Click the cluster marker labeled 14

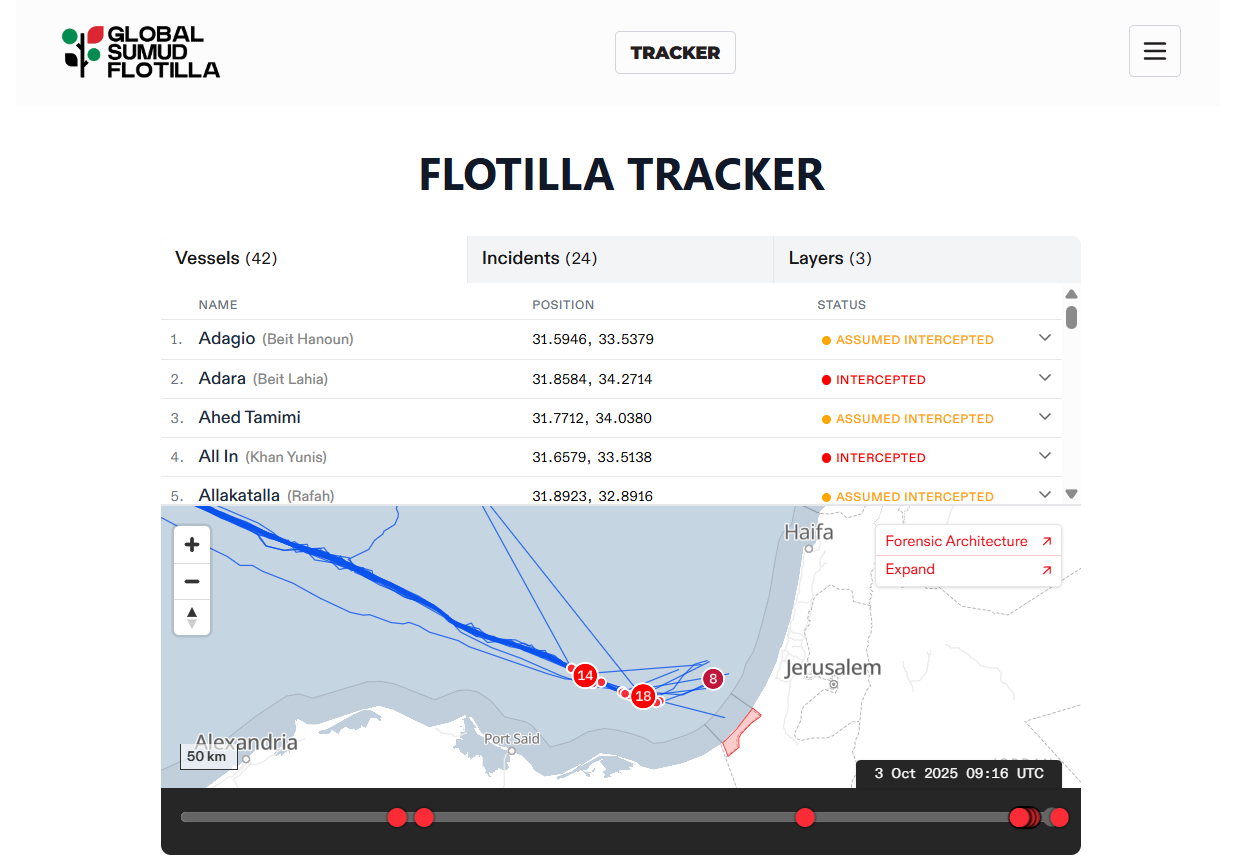pos(585,676)
